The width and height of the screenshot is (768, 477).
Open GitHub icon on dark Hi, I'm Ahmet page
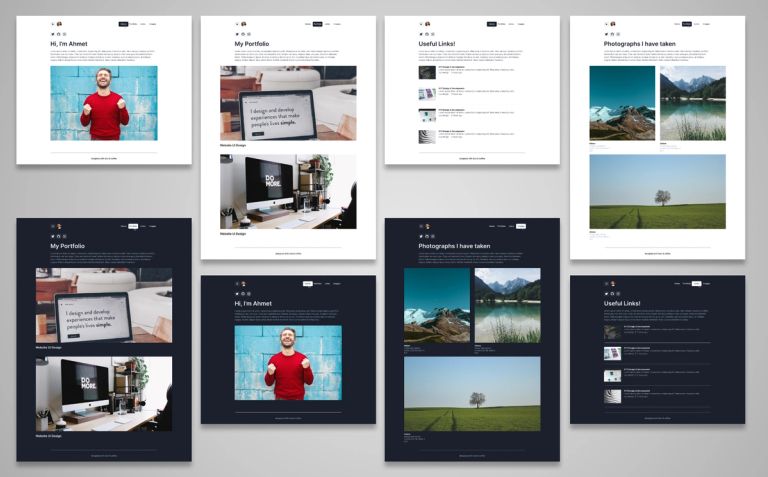click(243, 294)
